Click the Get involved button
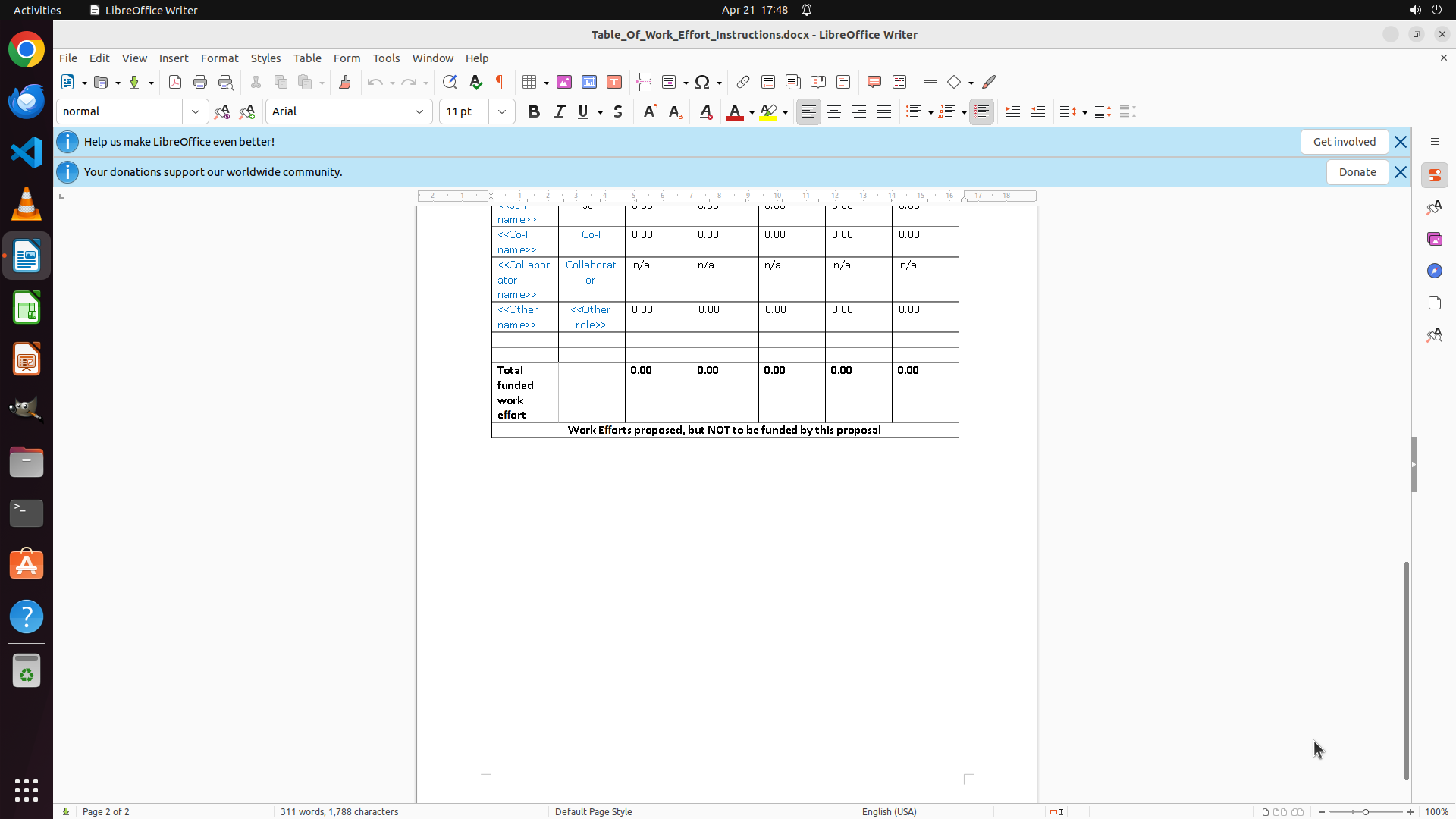The image size is (1456, 819). tap(1344, 142)
